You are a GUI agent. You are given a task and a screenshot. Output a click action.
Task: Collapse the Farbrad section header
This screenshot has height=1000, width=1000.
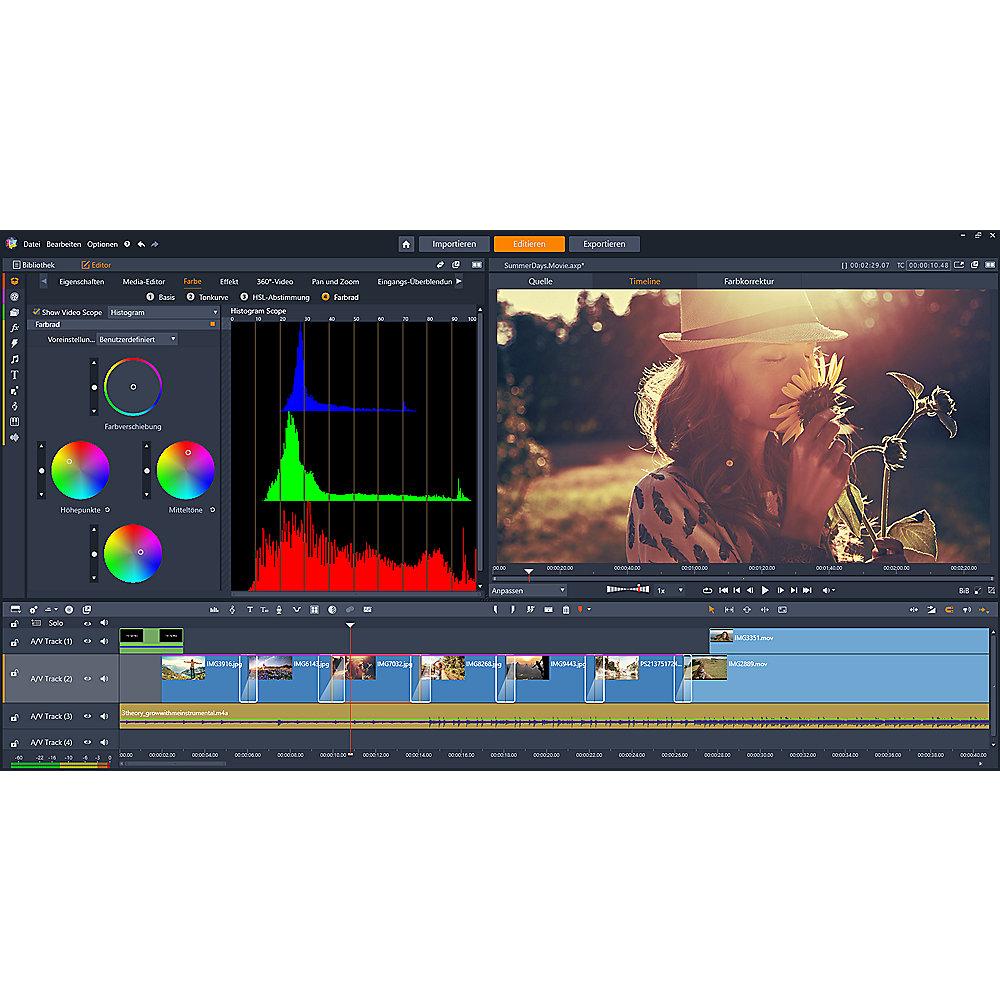tap(124, 325)
